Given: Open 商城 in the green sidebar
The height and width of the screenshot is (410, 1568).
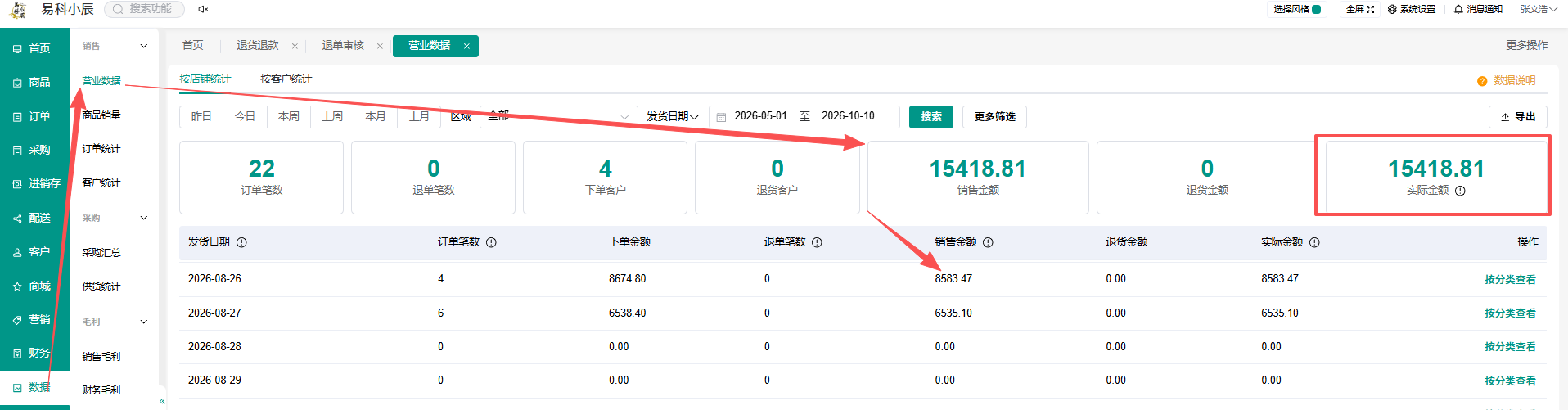Looking at the screenshot, I should tap(32, 286).
